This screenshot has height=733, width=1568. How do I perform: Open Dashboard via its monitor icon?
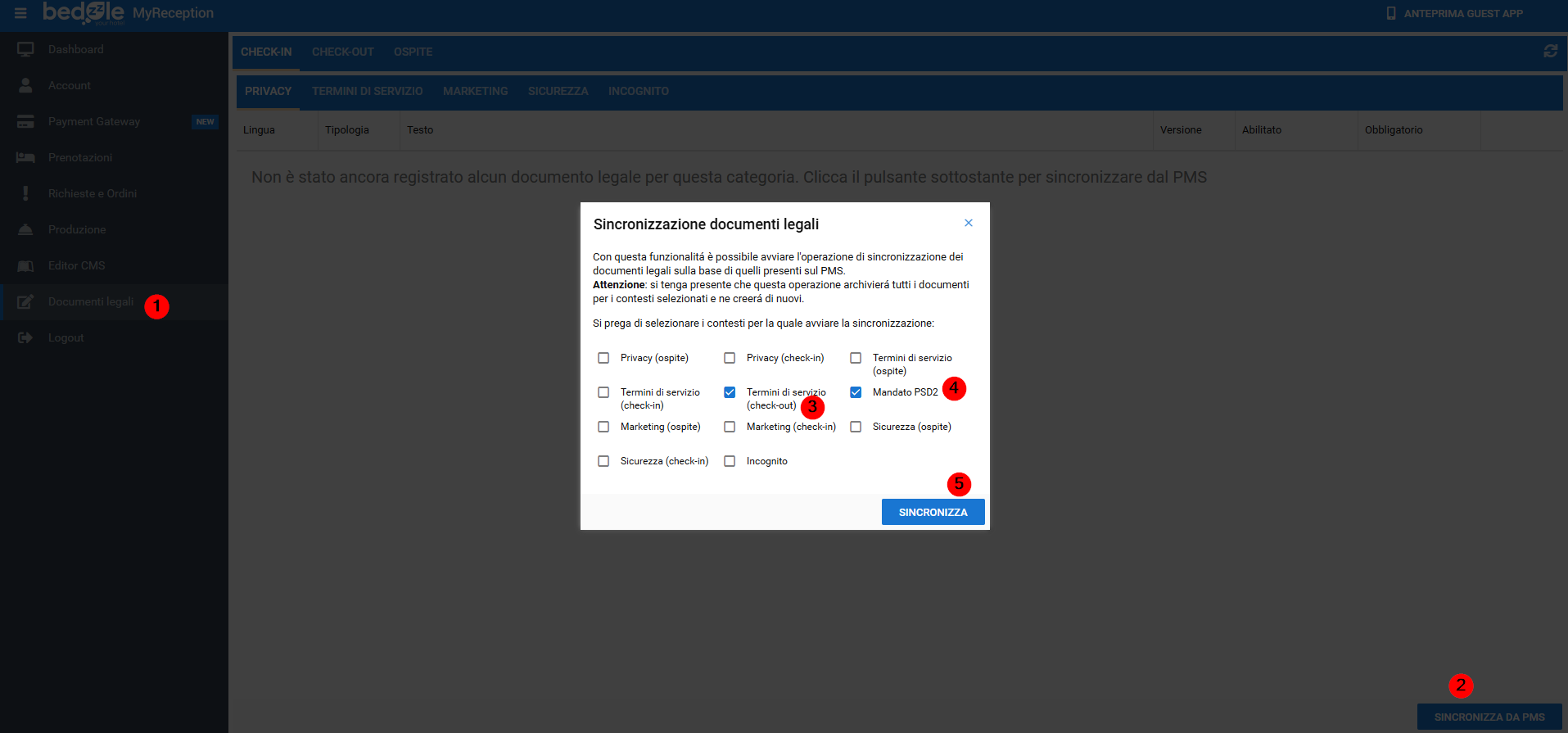click(25, 49)
